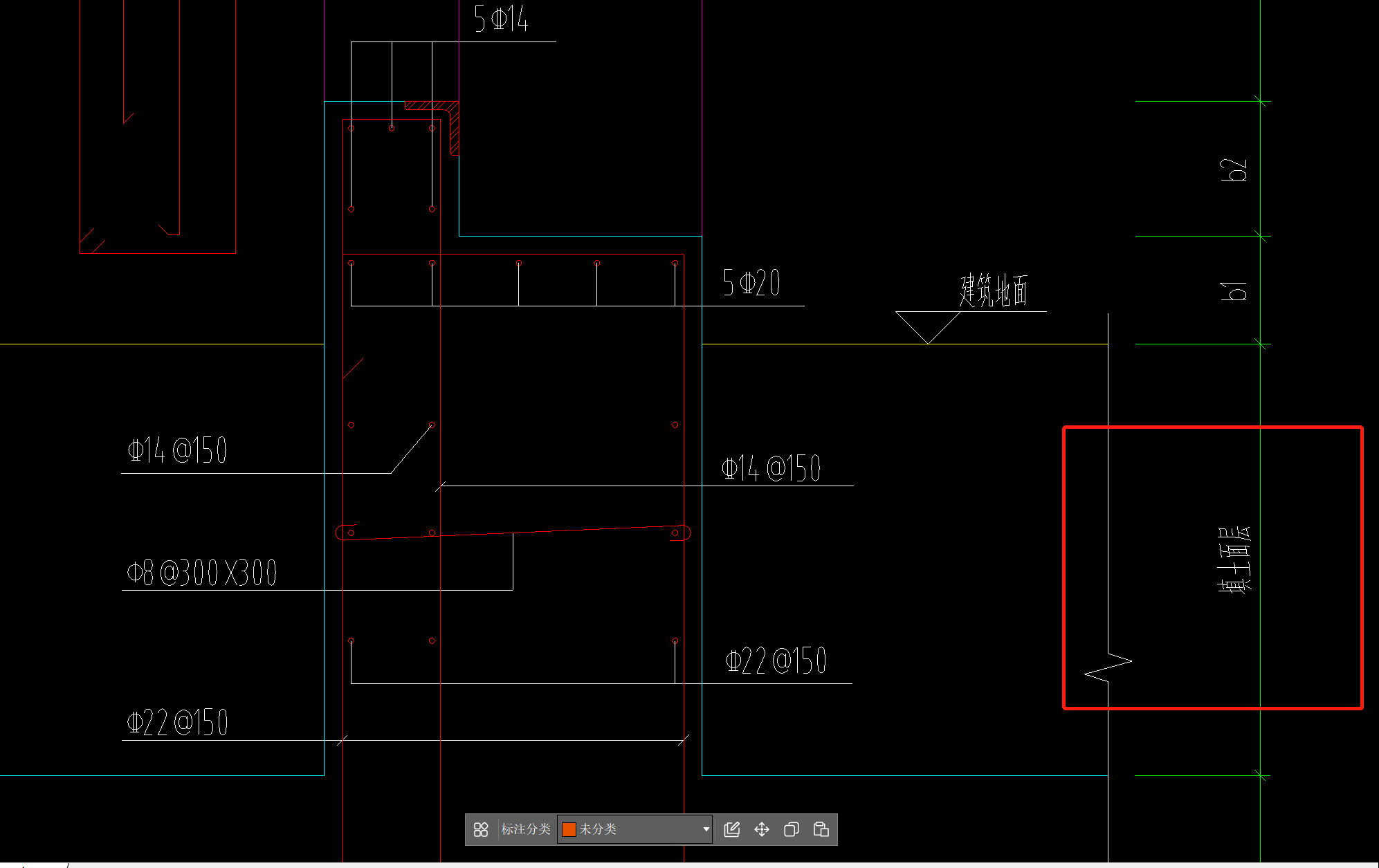Click the zigzag break line symbol
This screenshot has width=1379, height=868.
[1108, 667]
